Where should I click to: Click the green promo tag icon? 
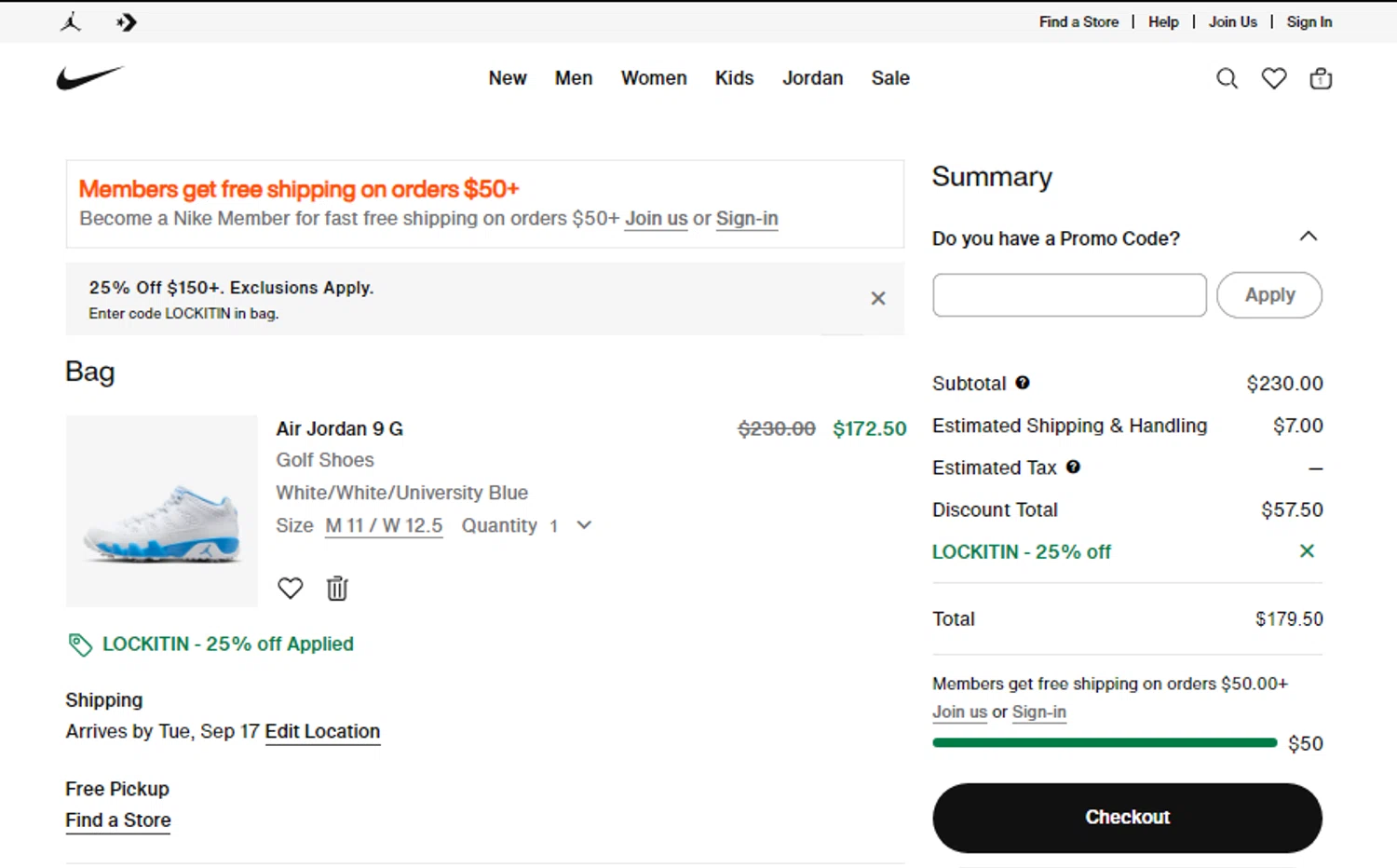coord(80,644)
